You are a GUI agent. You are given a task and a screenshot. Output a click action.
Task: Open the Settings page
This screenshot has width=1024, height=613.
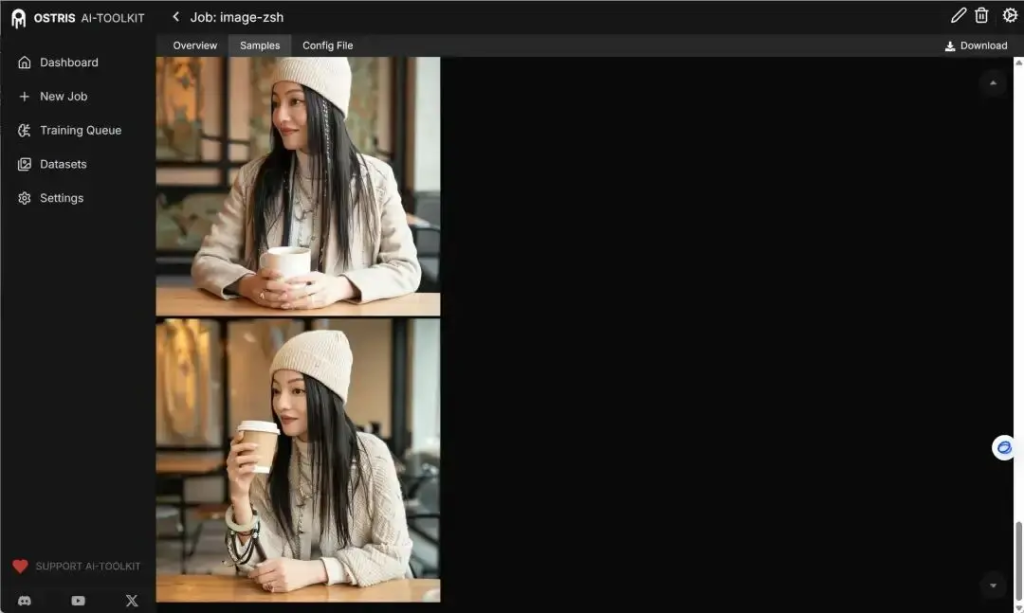[60, 198]
